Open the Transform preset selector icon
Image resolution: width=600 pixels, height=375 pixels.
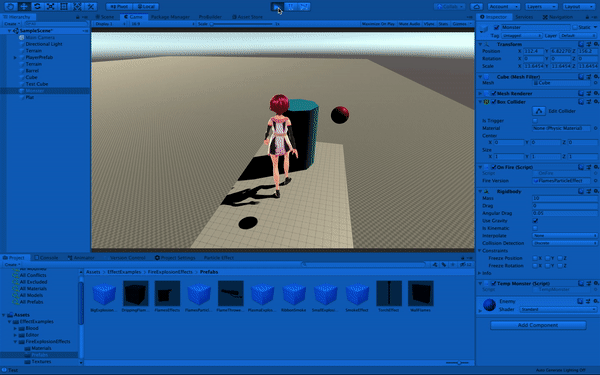point(589,44)
